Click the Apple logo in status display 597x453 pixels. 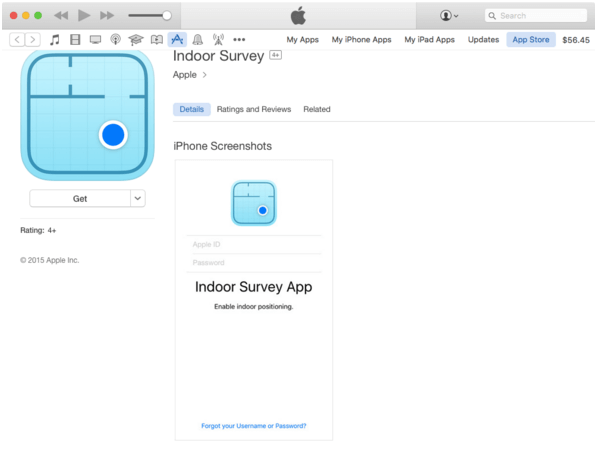coord(298,16)
